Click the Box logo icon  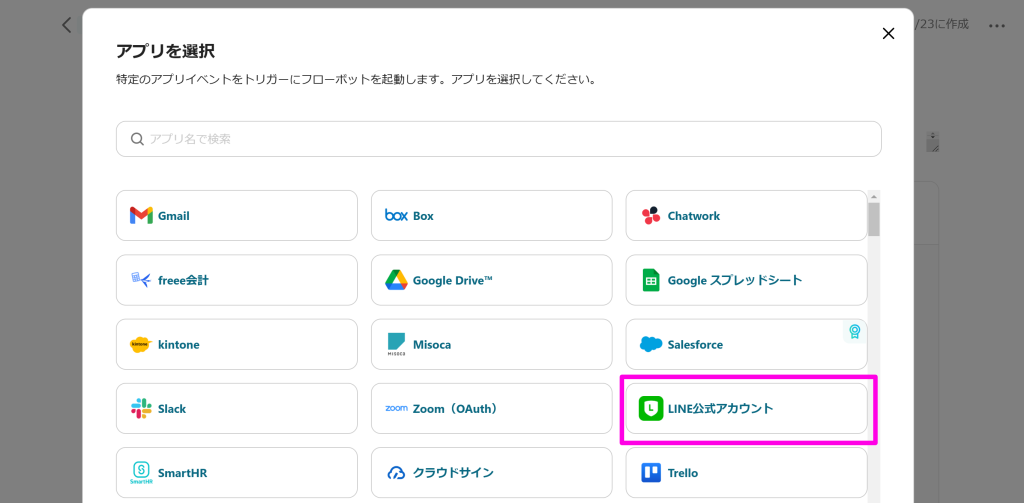tap(396, 216)
